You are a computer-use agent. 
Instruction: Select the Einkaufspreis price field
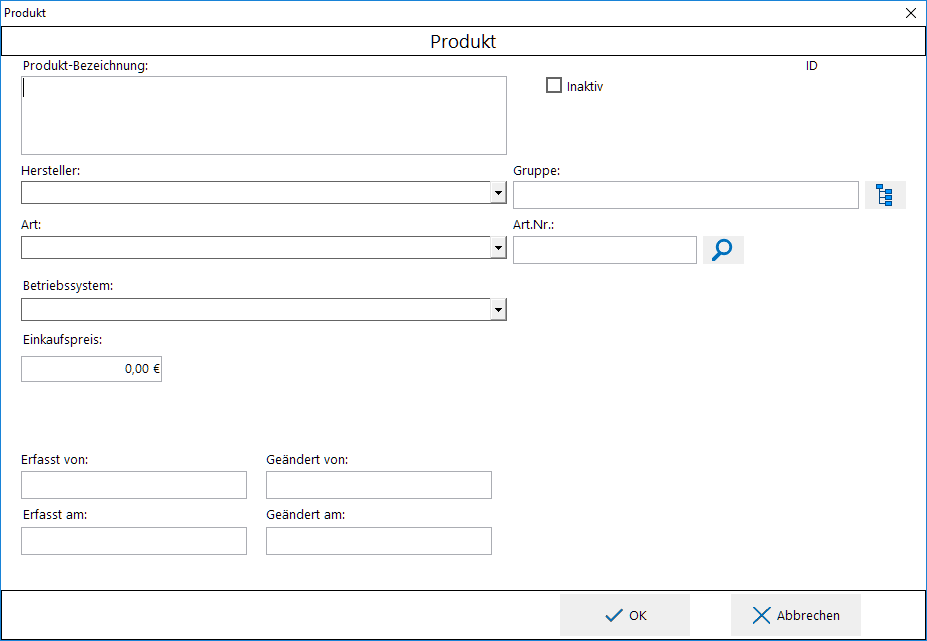(x=91, y=368)
